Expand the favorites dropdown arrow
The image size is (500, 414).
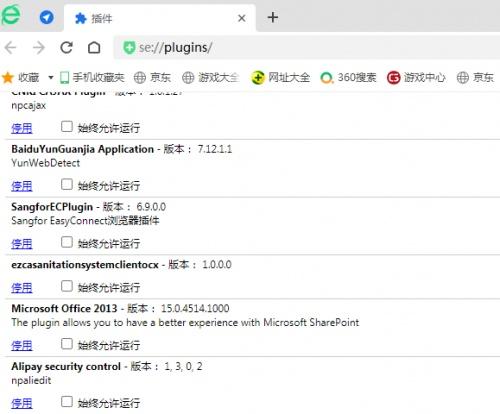[51, 78]
